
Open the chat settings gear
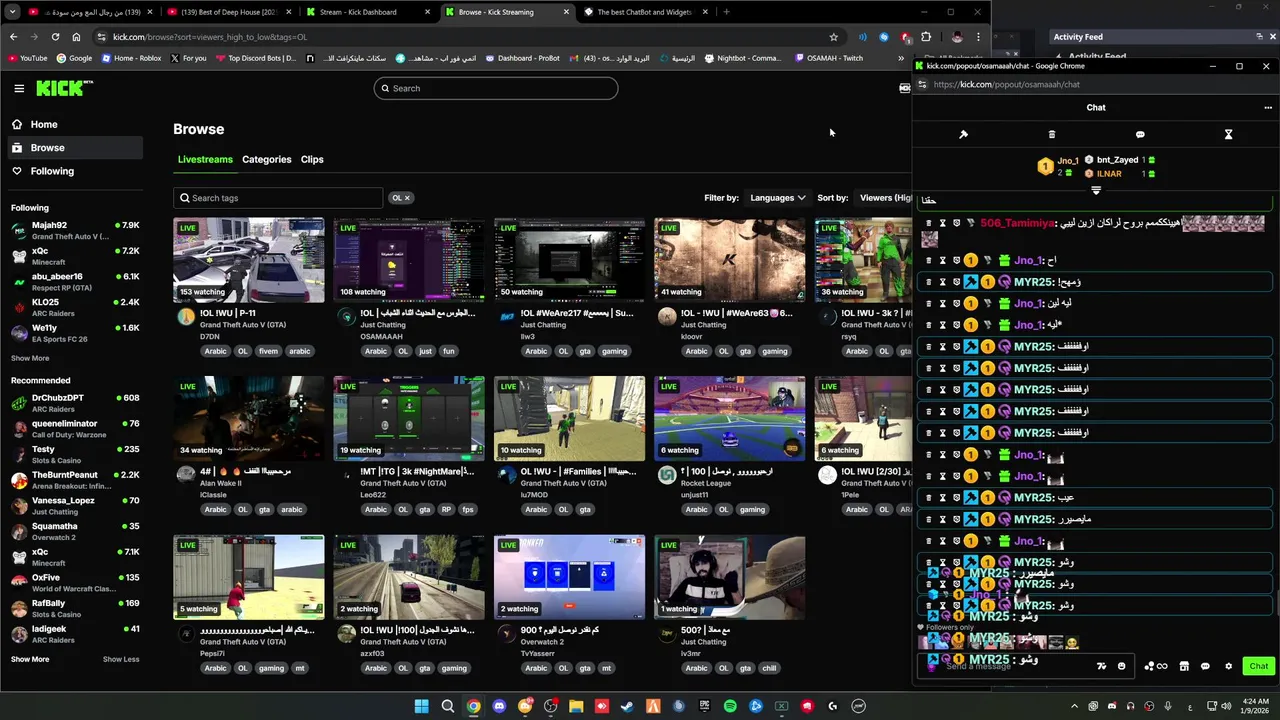click(1228, 666)
